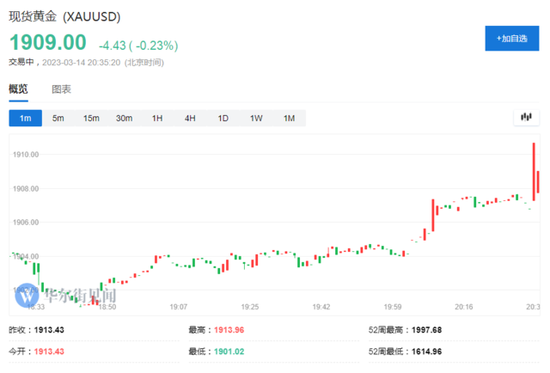Screen dimensions: 550x373
Task: Click the 现货黄金 (XAUUSD) title
Action: (65, 16)
